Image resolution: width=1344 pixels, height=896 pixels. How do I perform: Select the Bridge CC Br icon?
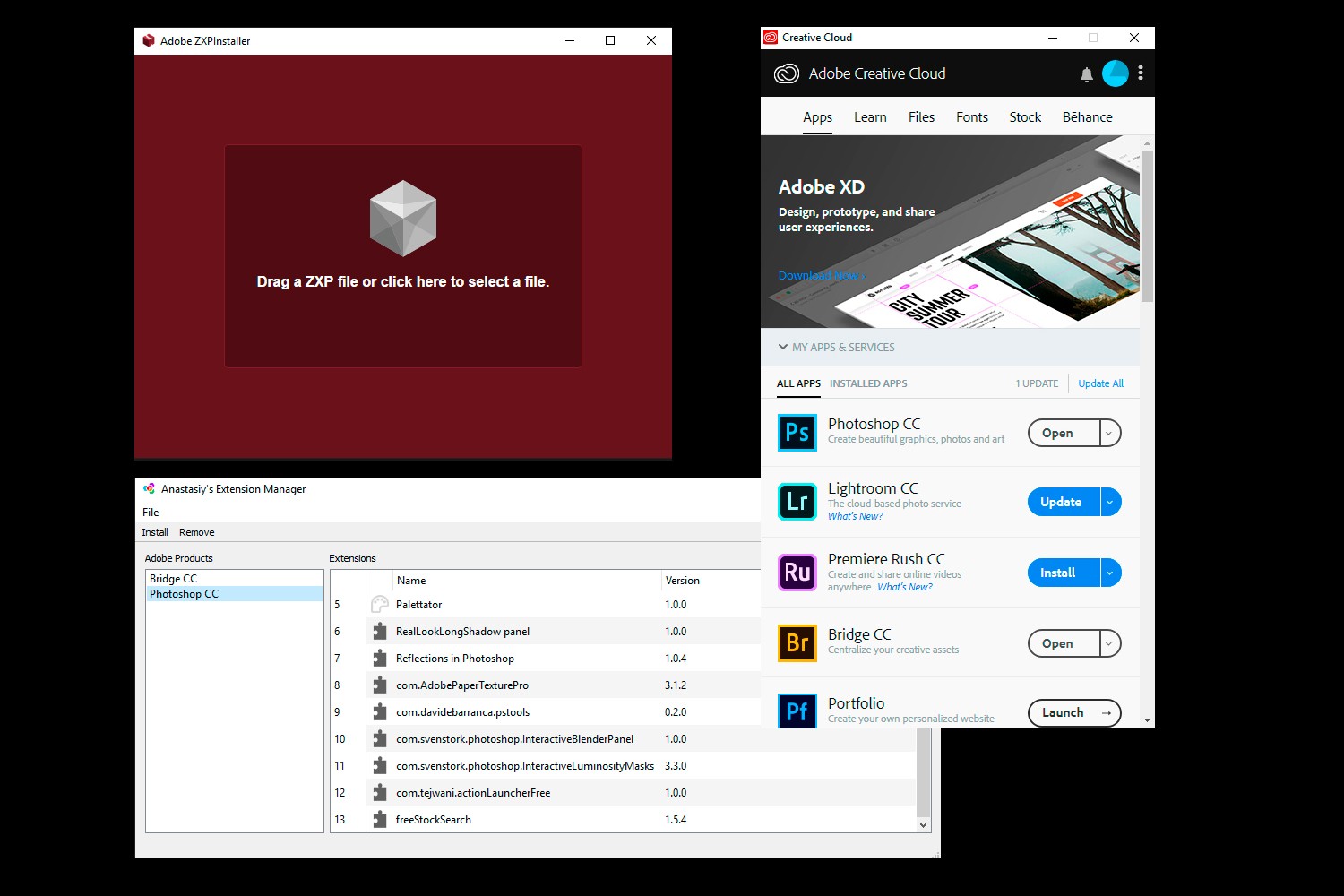point(797,642)
